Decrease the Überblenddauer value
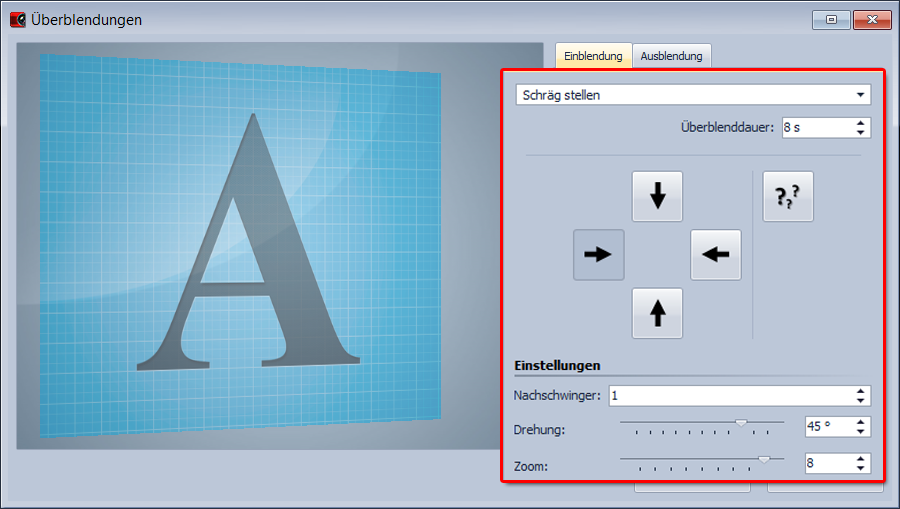Screen dimensions: 900x509 pos(861,132)
